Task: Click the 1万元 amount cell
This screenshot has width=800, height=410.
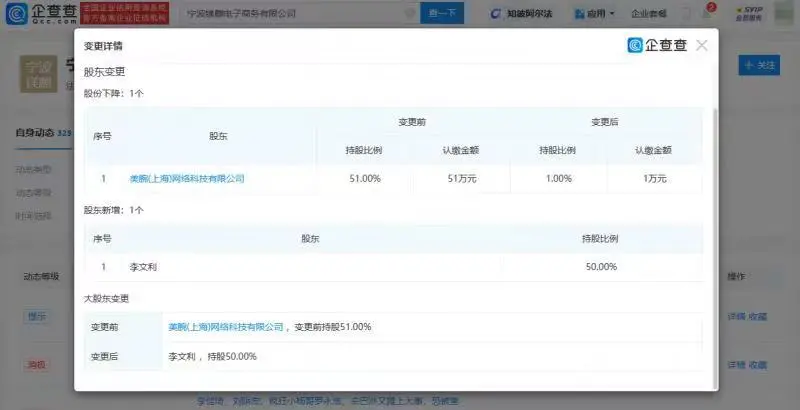Action: (x=655, y=178)
